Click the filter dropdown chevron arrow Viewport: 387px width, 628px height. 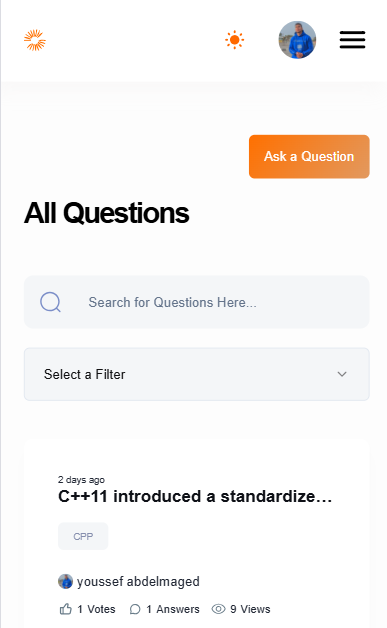(x=342, y=374)
